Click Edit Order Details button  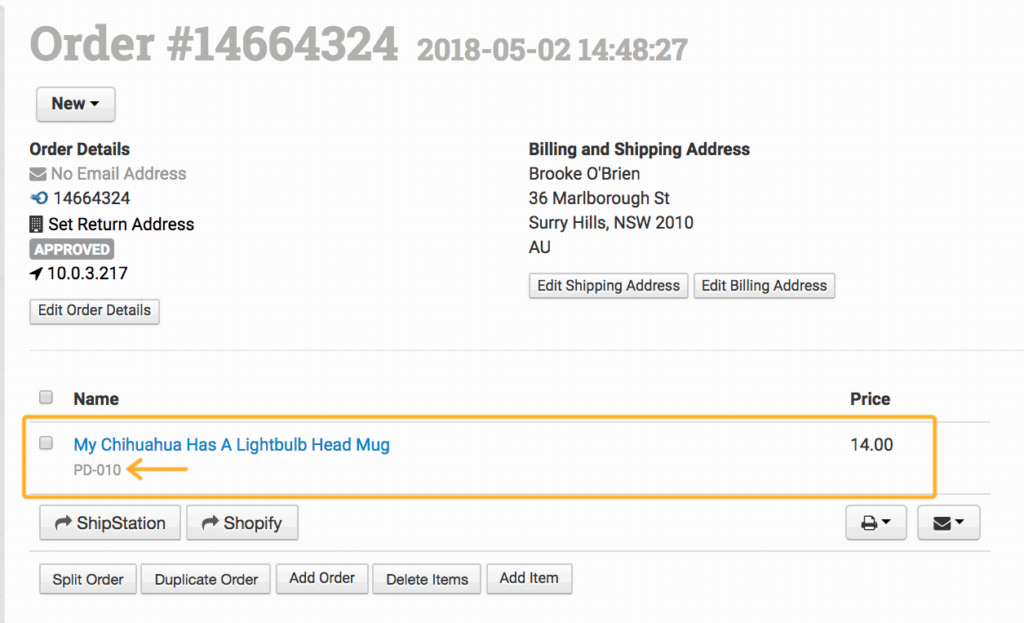click(x=94, y=310)
